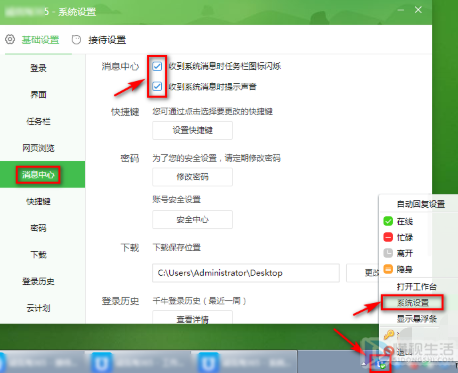Set status to 离开 in the tray menu
Screen dimensions: 458x373
tap(405, 253)
